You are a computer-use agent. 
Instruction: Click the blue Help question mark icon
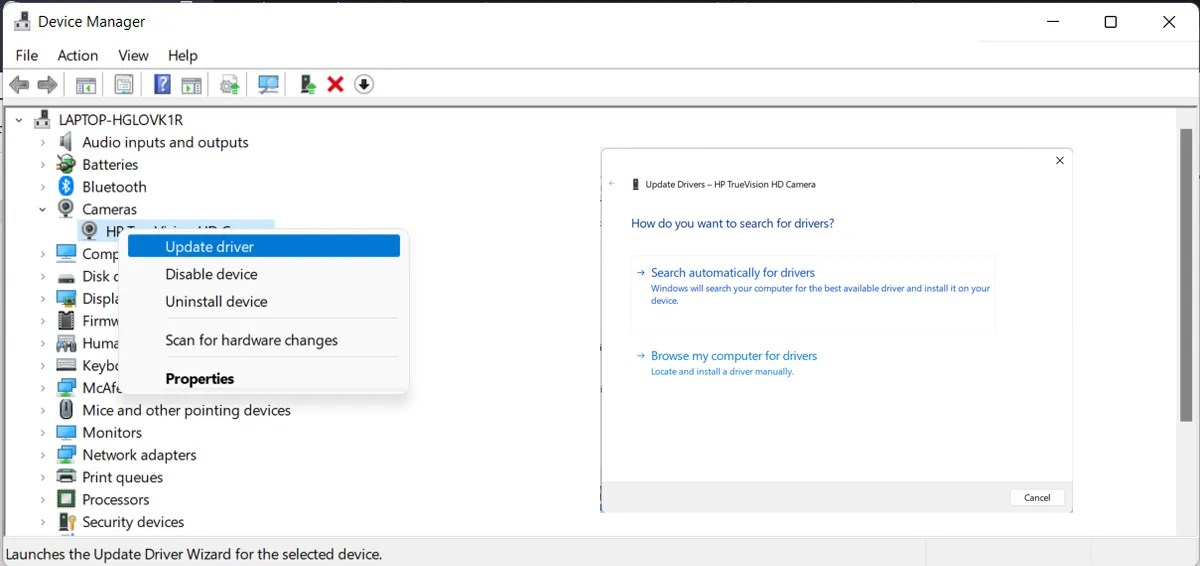162,85
